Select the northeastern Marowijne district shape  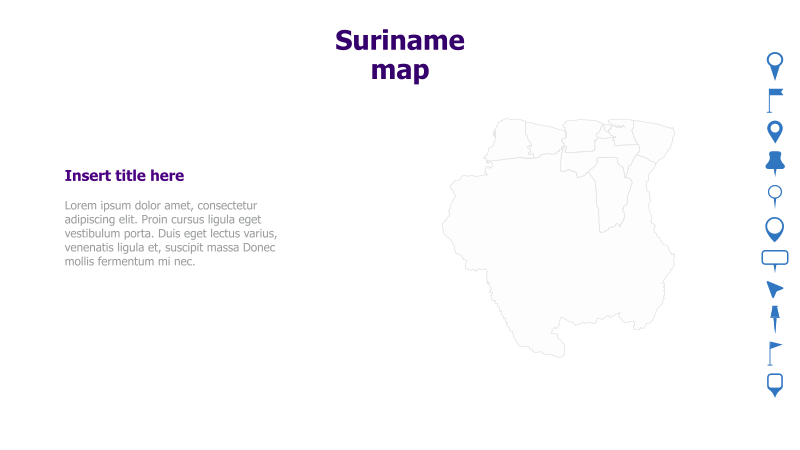[655, 140]
